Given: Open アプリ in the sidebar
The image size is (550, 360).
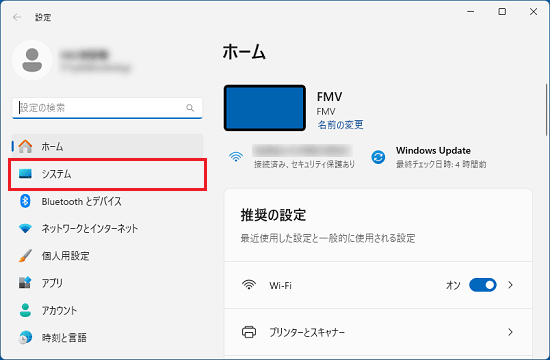Looking at the screenshot, I should [x=107, y=283].
